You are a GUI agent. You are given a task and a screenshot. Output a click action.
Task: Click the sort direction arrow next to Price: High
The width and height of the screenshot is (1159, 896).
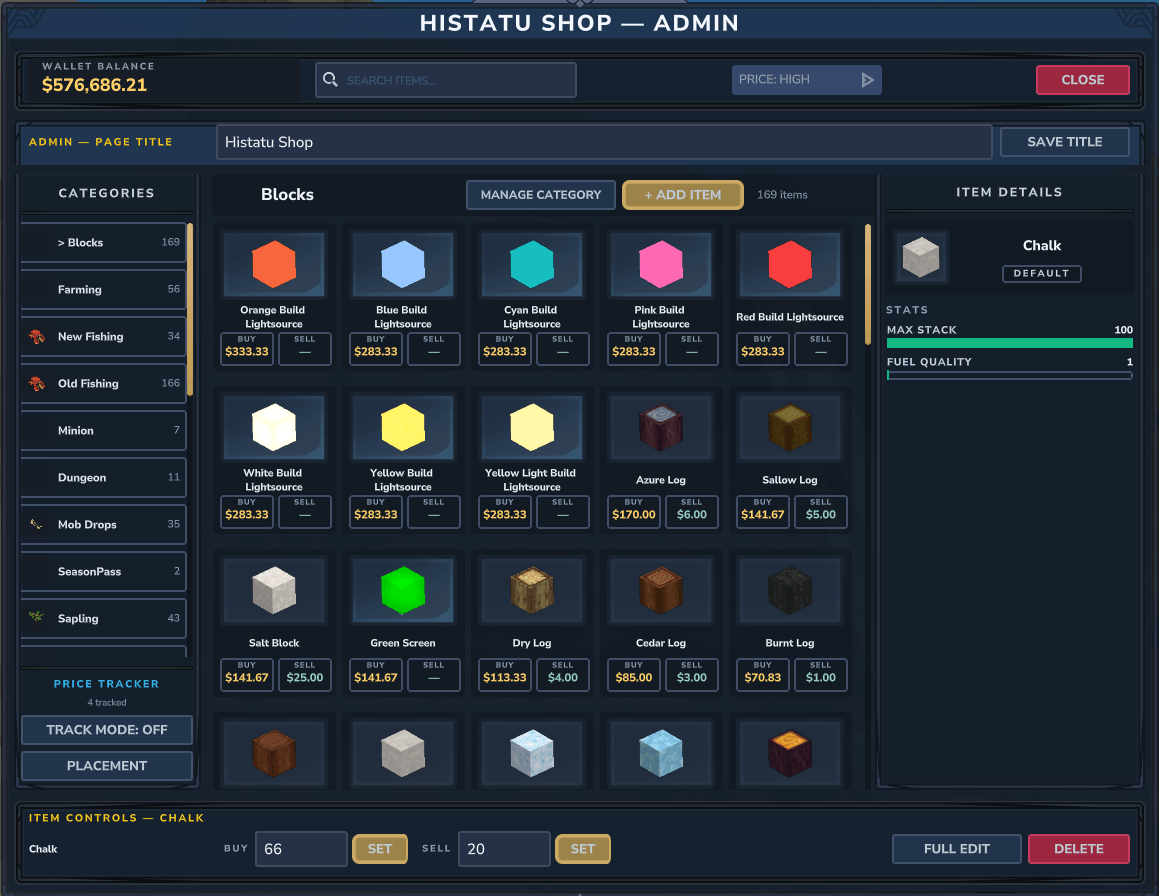[868, 80]
